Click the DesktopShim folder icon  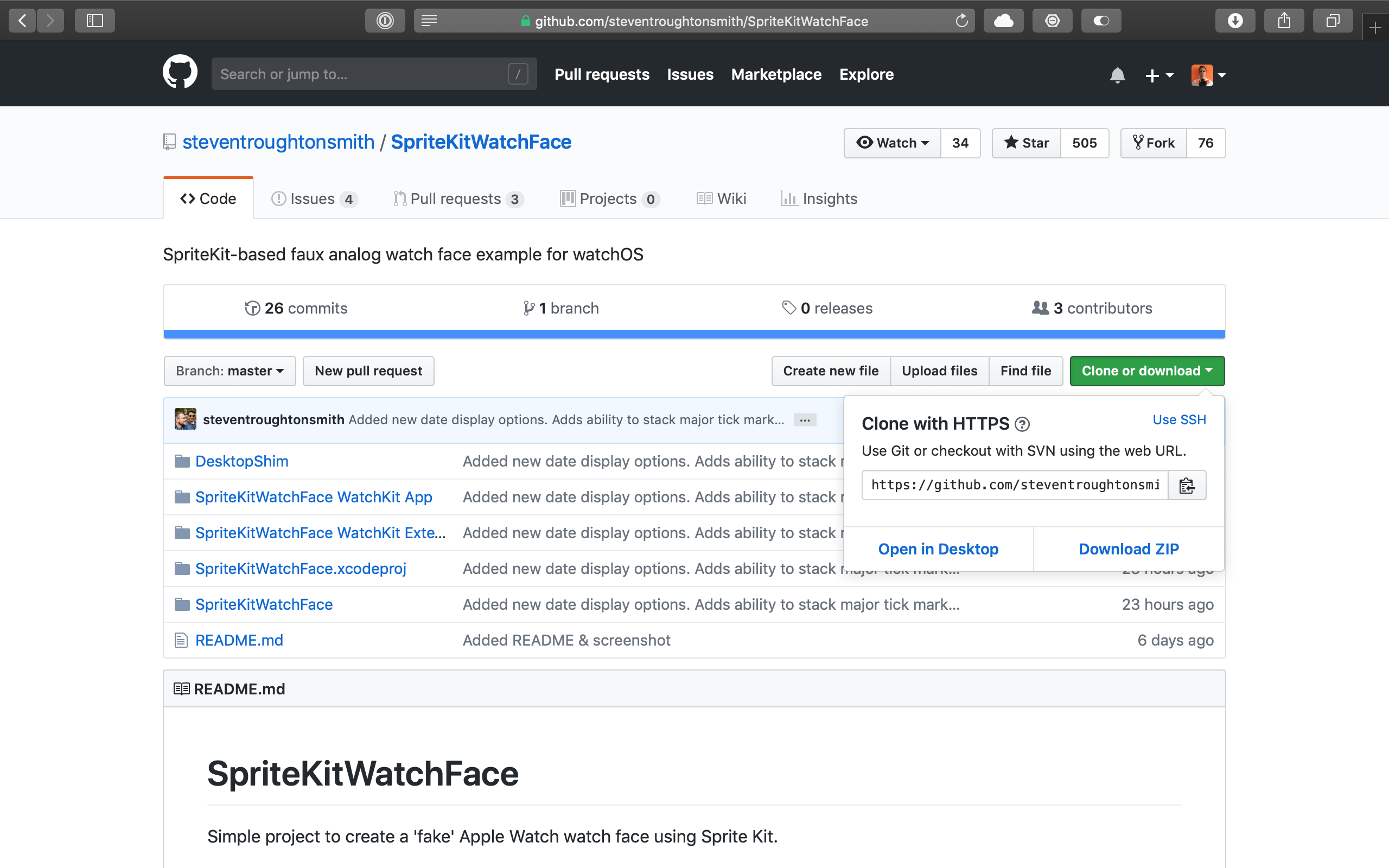182,461
